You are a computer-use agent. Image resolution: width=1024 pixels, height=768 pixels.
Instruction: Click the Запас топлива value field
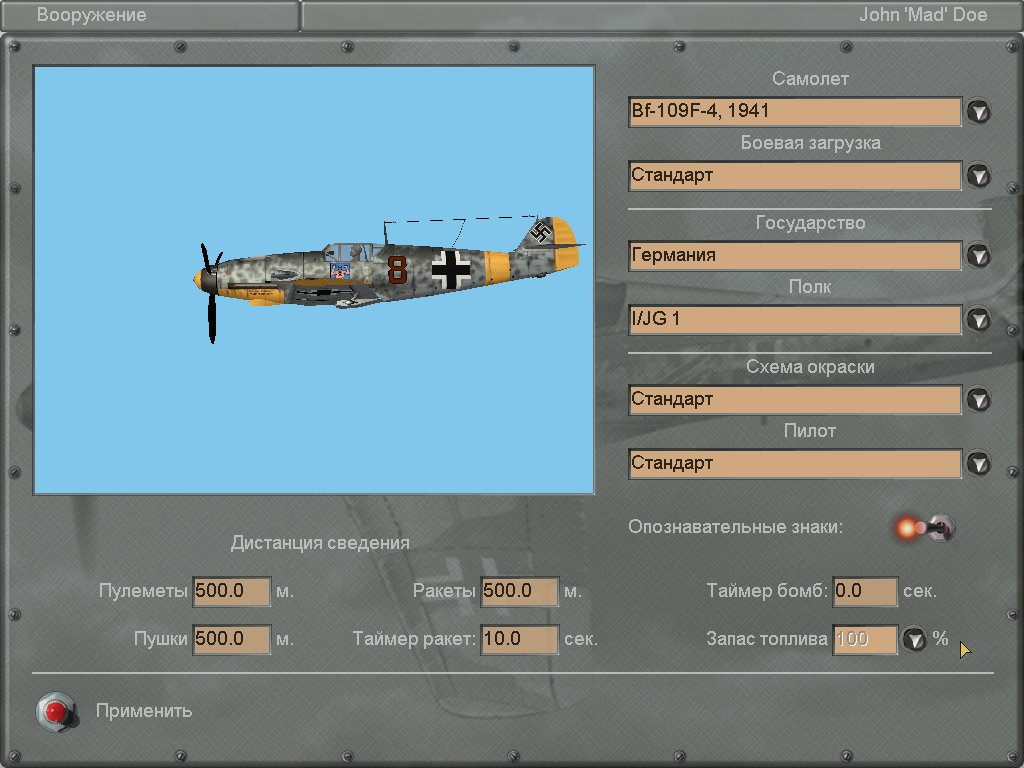pyautogui.click(x=865, y=639)
